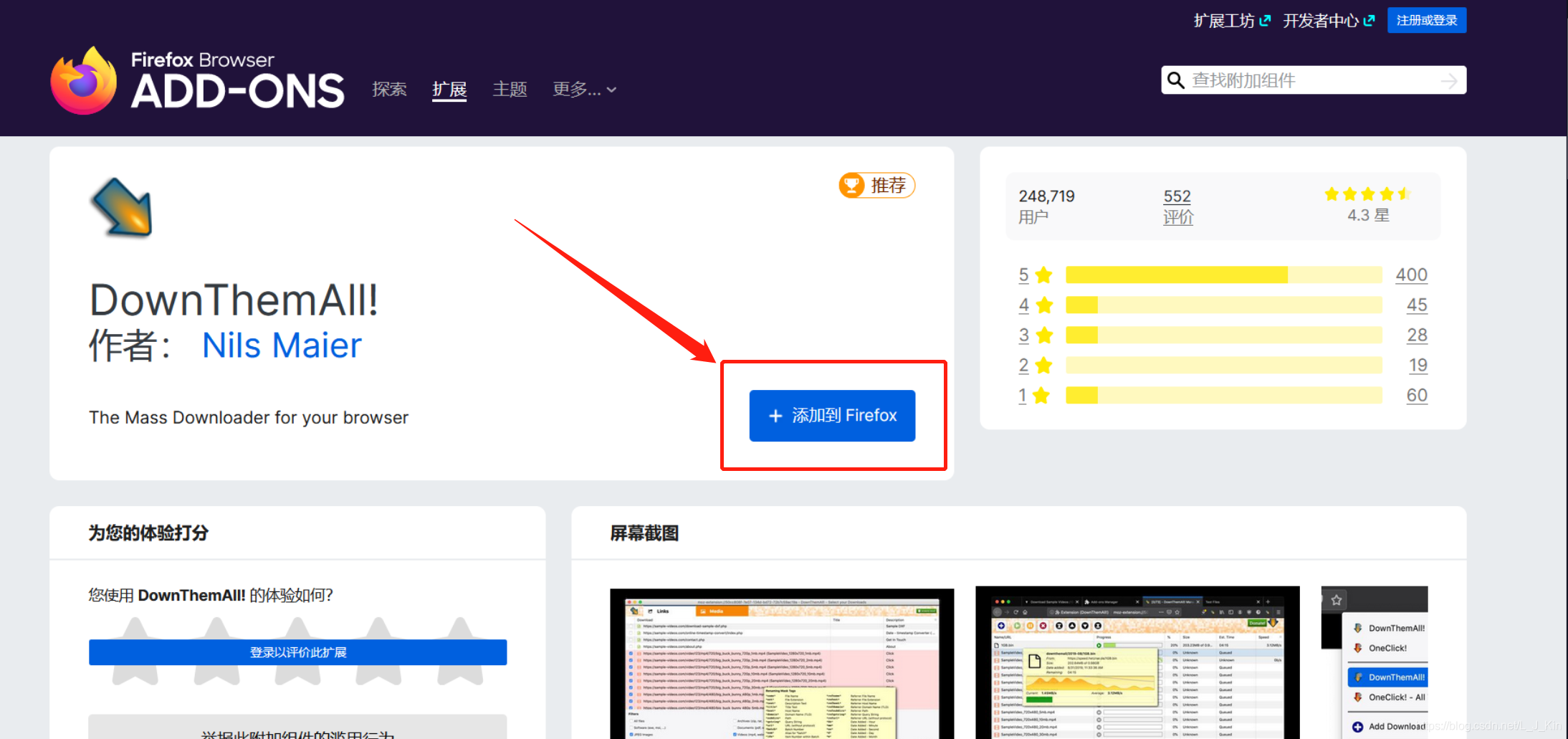Click the trophy icon in 推荐 badge

(852, 186)
